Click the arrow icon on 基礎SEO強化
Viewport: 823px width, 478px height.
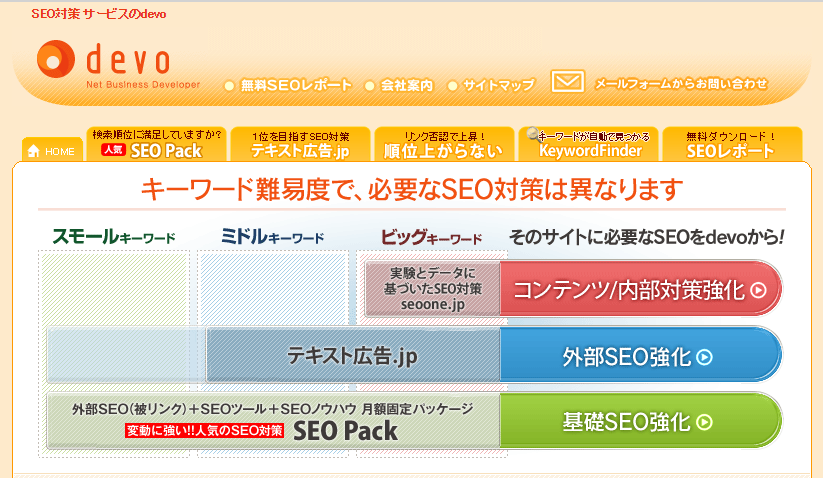[705, 422]
